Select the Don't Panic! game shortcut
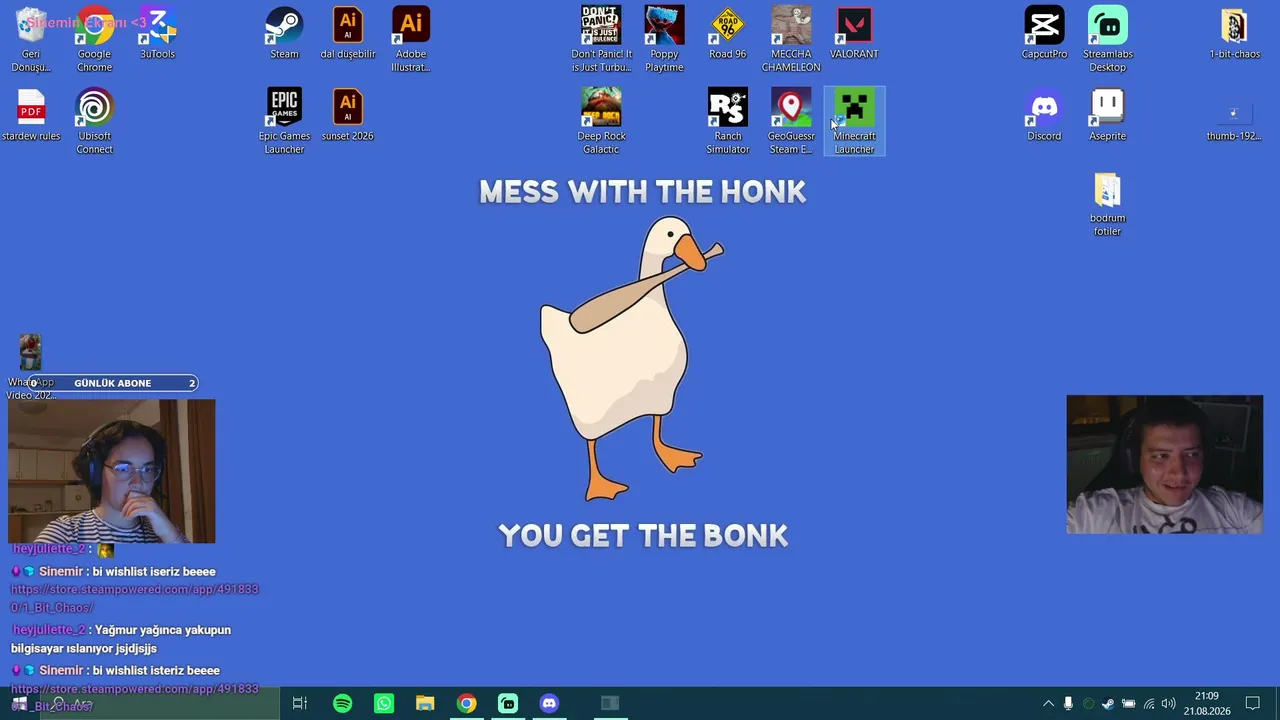 (x=601, y=40)
